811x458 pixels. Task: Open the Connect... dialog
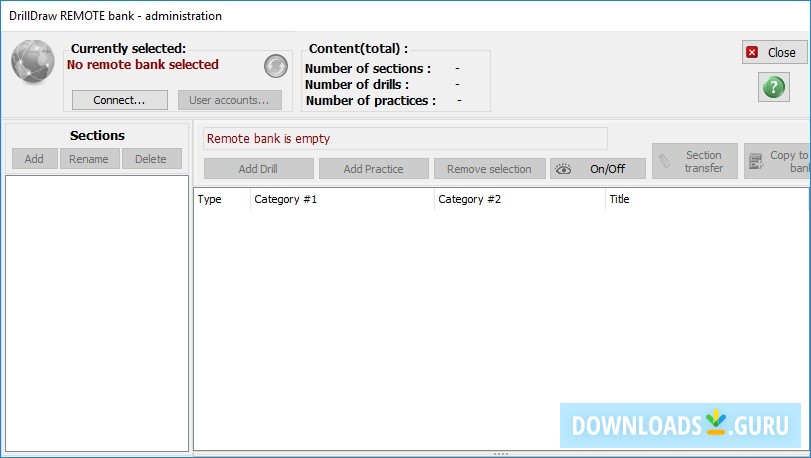tap(119, 100)
